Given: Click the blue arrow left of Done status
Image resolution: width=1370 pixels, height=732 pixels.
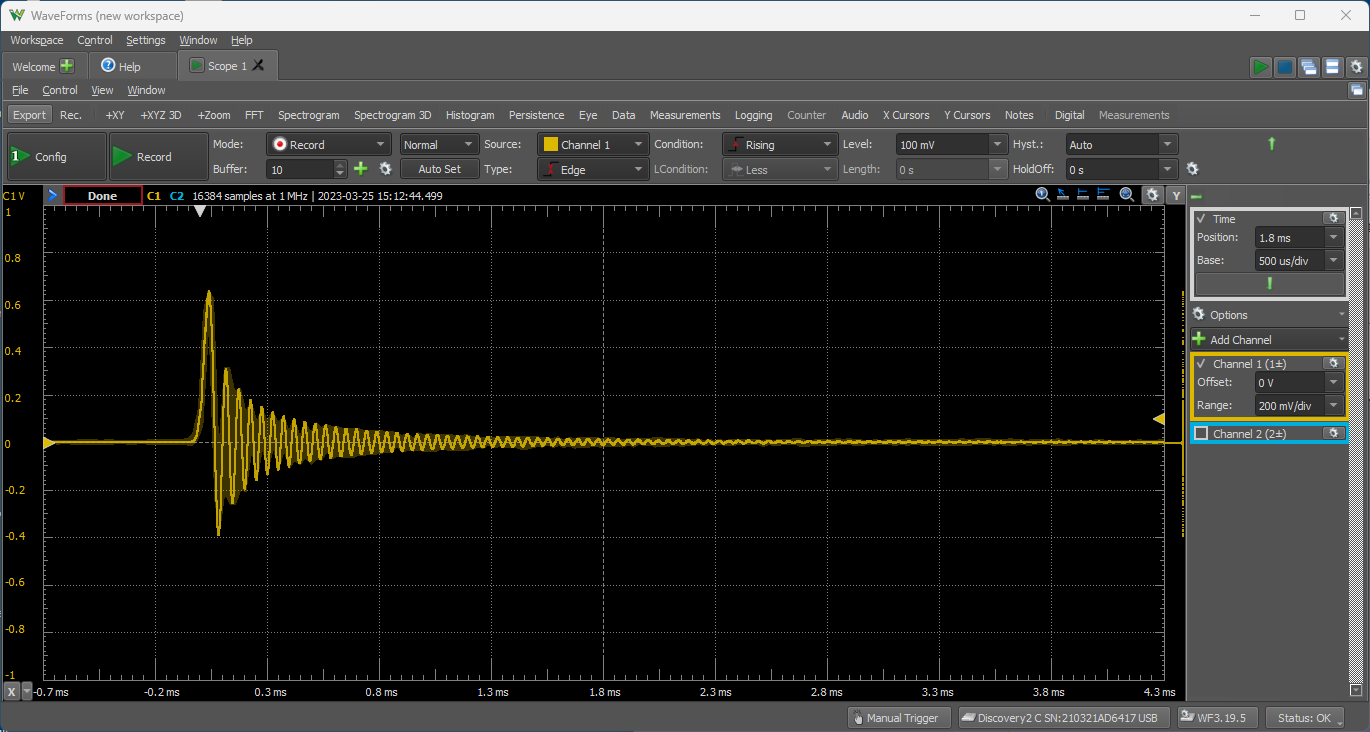Looking at the screenshot, I should [52, 196].
